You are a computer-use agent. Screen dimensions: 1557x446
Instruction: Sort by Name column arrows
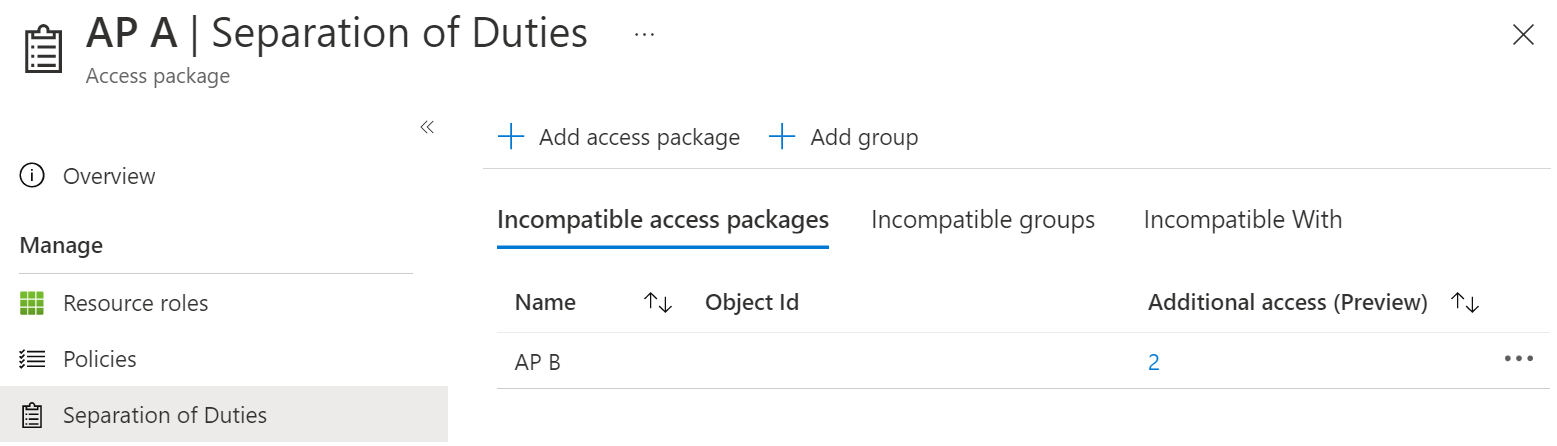click(x=657, y=302)
